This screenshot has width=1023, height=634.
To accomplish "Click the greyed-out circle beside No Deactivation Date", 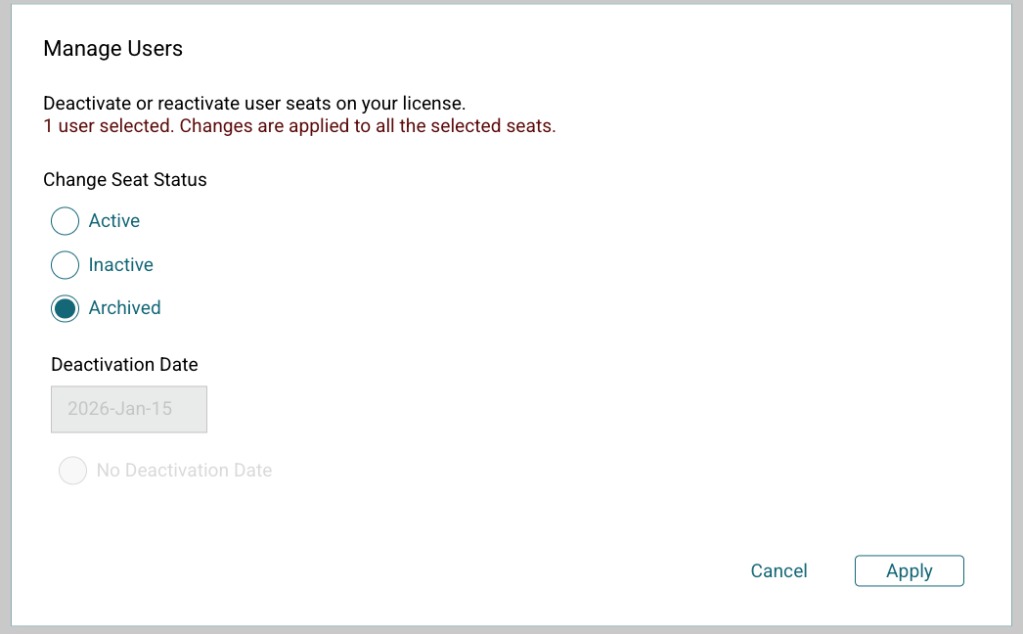I will pyautogui.click(x=73, y=470).
